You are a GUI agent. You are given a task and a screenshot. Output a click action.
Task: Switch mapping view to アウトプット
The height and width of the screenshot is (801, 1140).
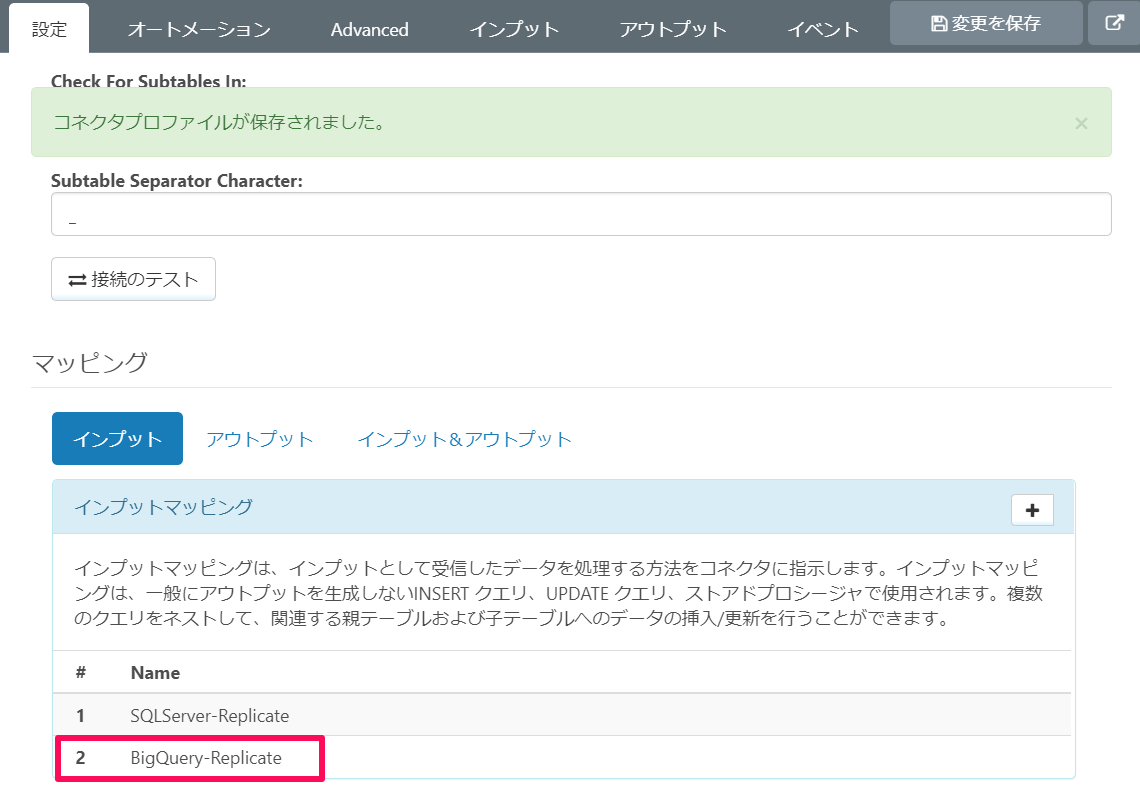pos(259,438)
